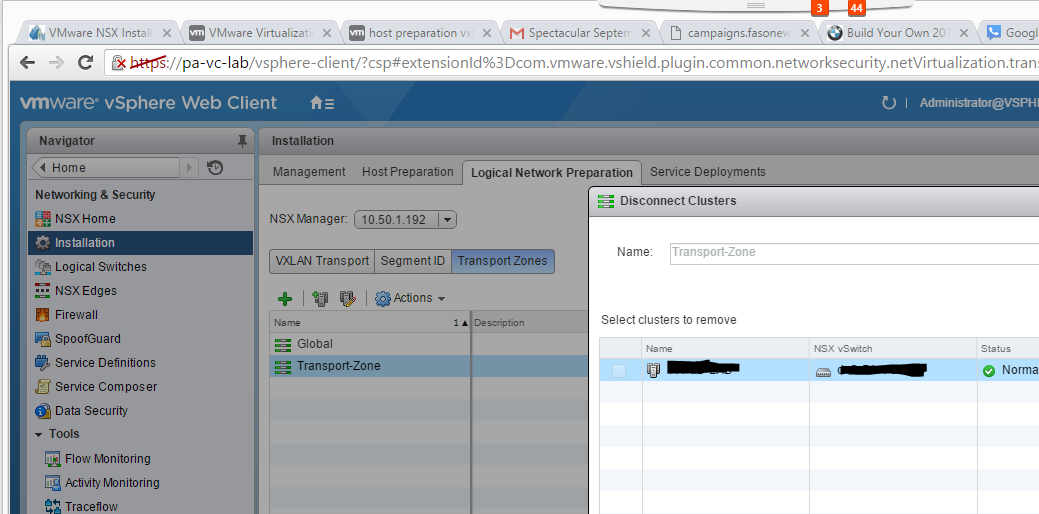Click the Service Definitions icon
Image resolution: width=1039 pixels, height=514 pixels.
[x=43, y=362]
